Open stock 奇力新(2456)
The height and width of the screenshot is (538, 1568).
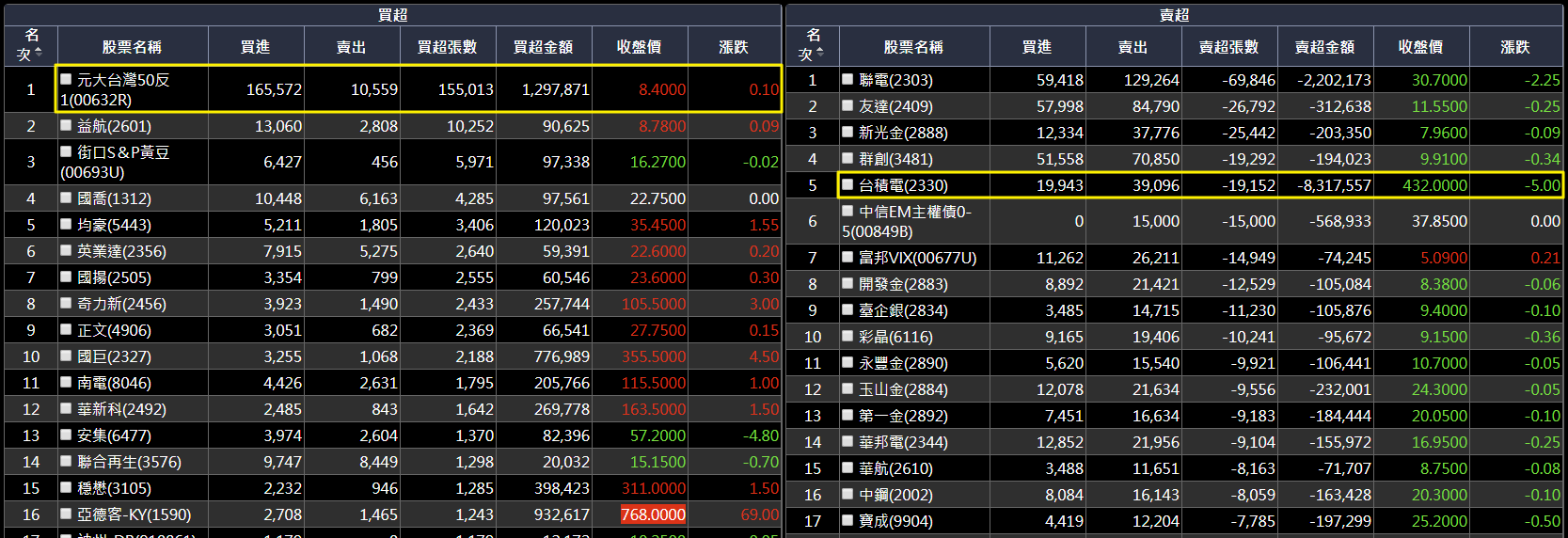click(121, 304)
